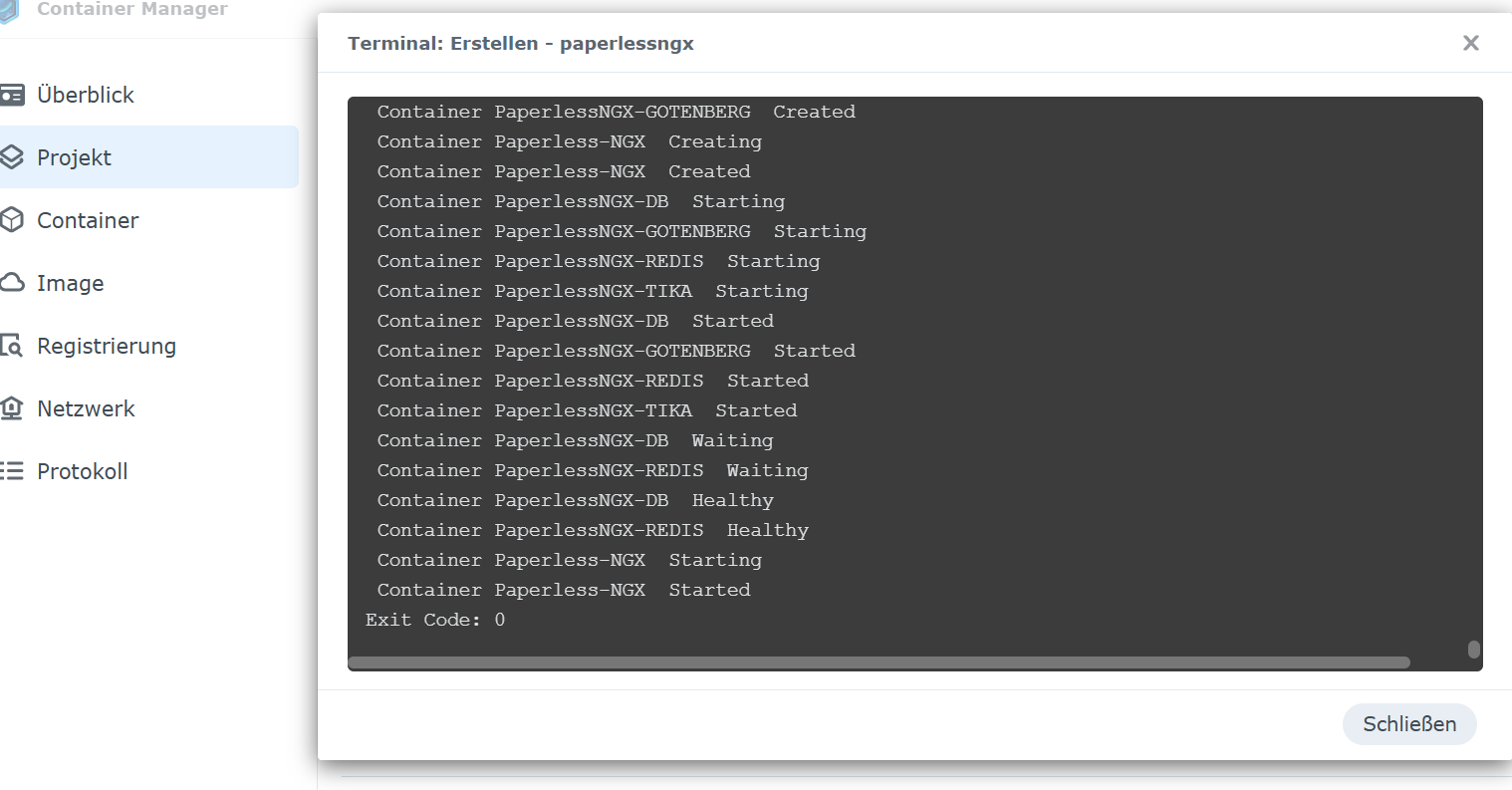Go to the Container section
The height and width of the screenshot is (790, 1512).
click(88, 220)
